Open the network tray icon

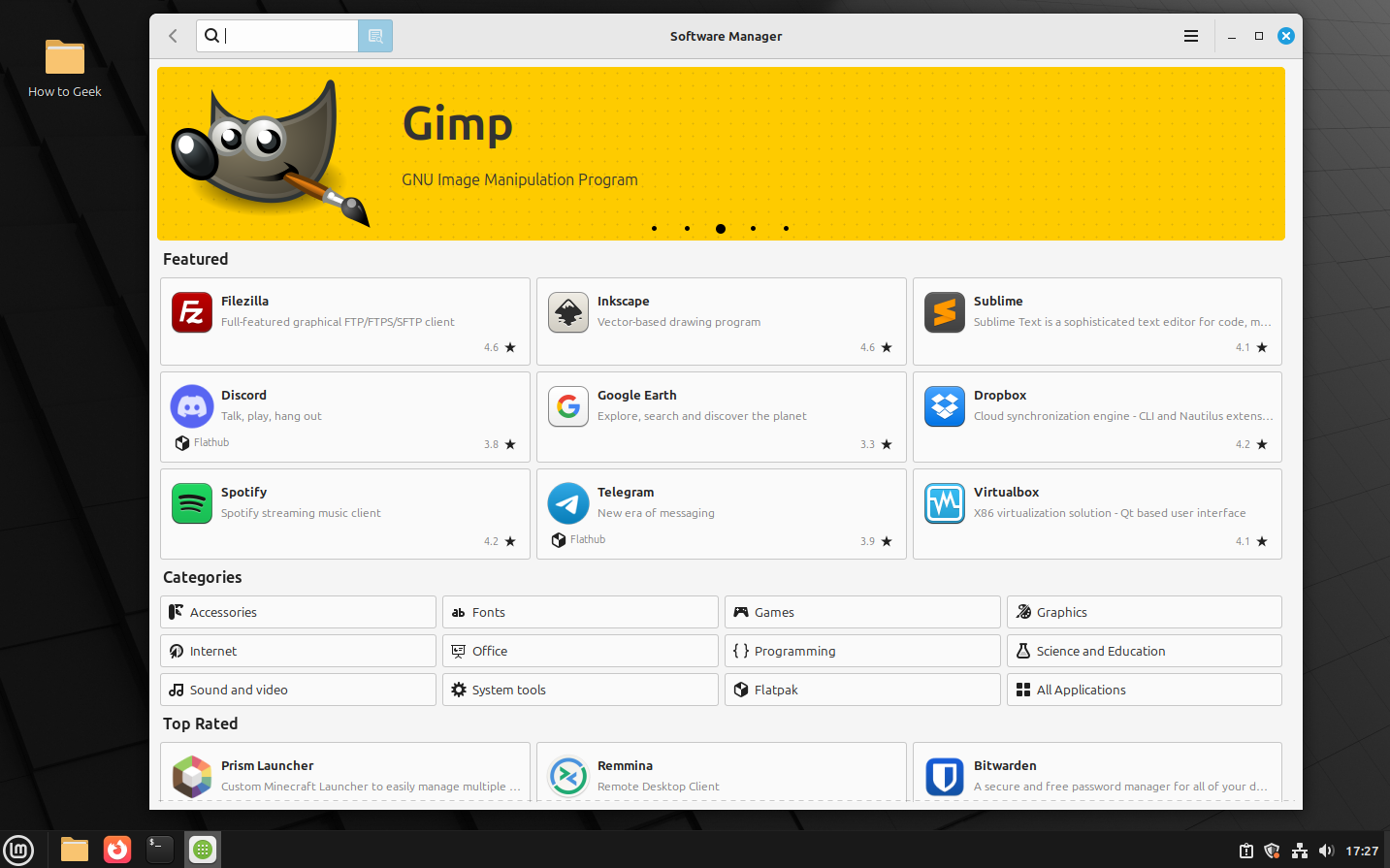[1300, 851]
